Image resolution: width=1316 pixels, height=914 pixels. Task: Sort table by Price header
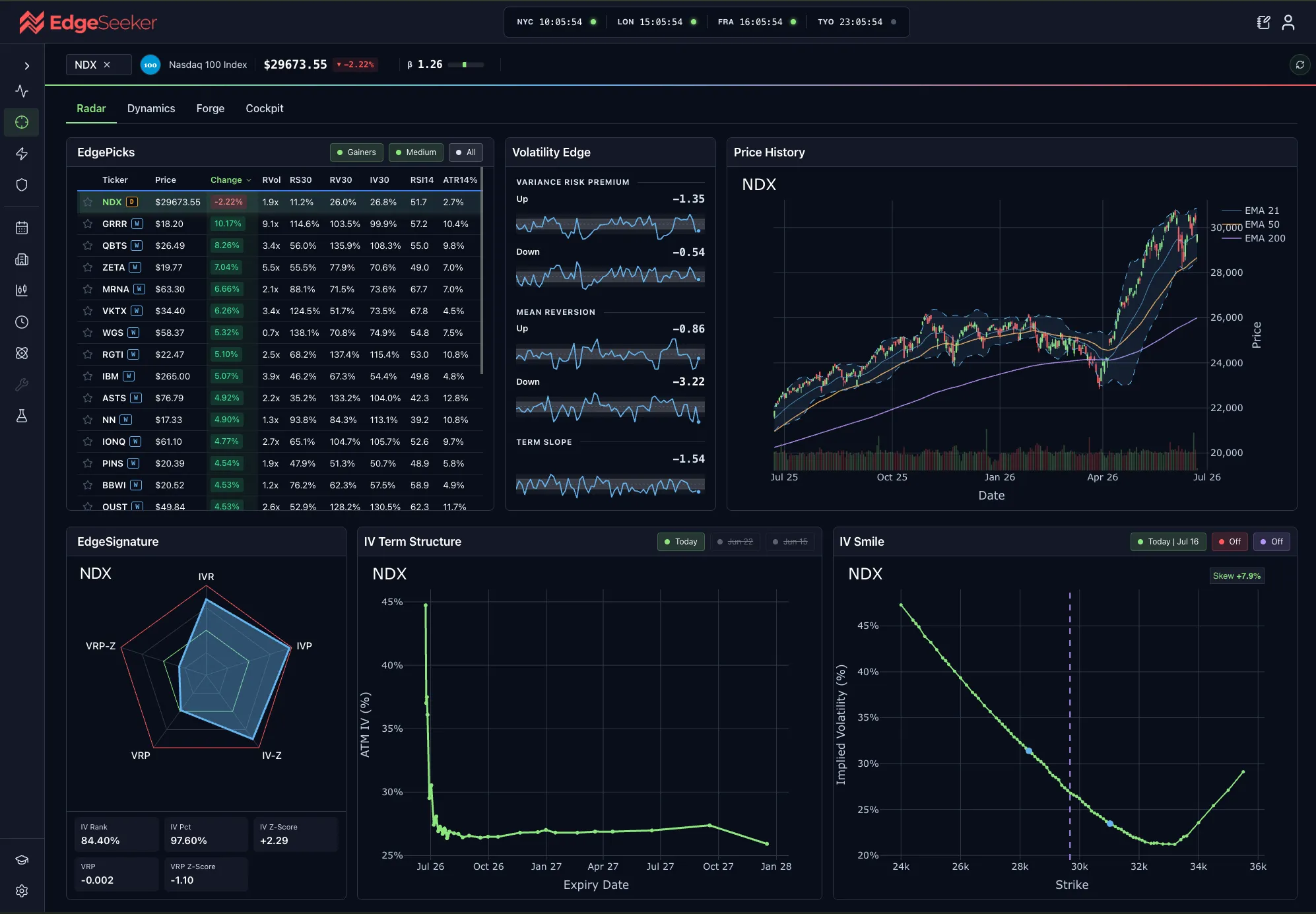point(166,180)
